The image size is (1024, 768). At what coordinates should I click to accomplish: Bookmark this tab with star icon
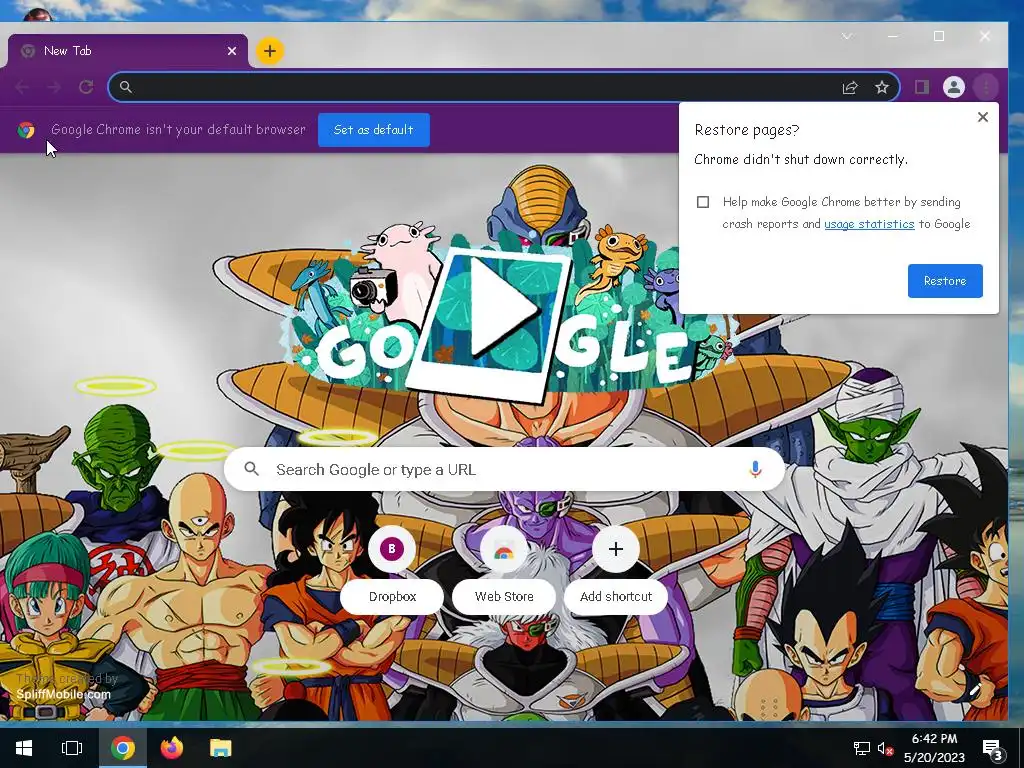[882, 88]
